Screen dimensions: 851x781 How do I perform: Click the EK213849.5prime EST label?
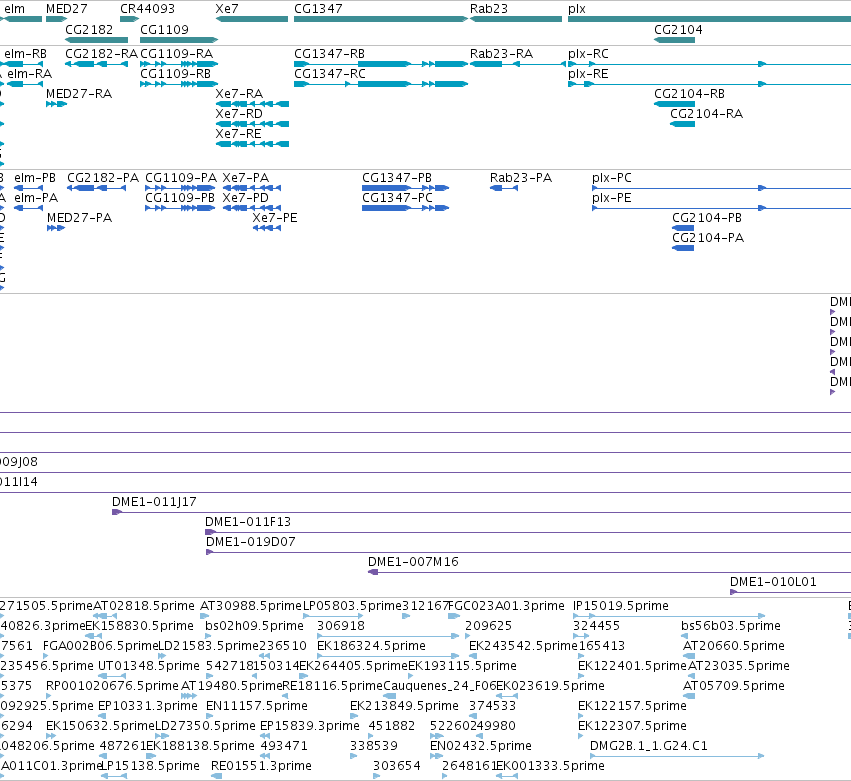click(x=404, y=706)
